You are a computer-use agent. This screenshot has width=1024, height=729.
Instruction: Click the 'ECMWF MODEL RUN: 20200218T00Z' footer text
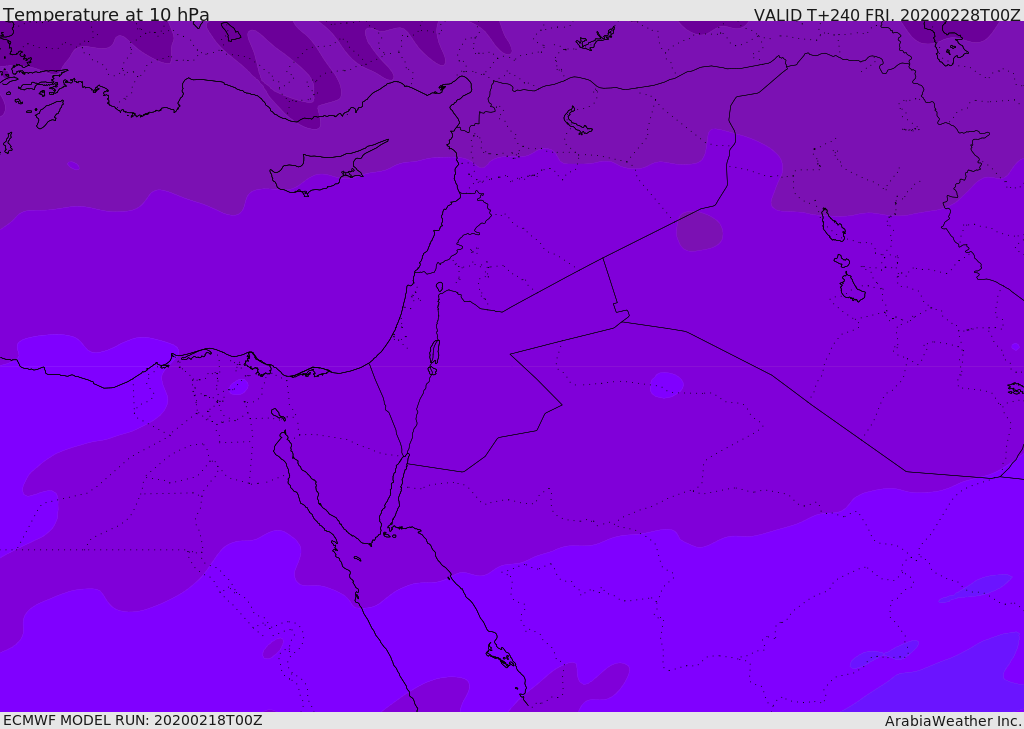[133, 720]
